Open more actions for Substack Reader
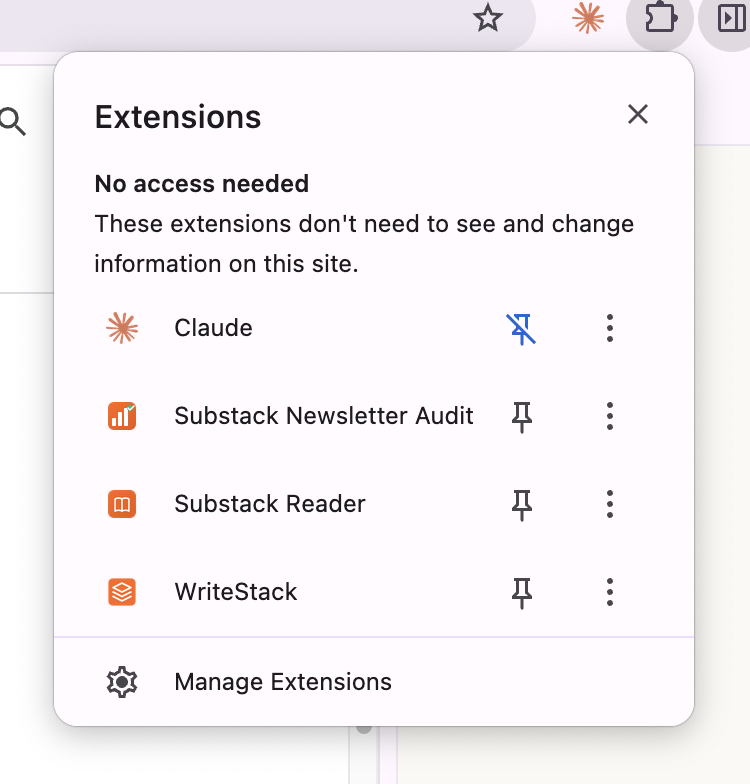The image size is (750, 784). pyautogui.click(x=610, y=504)
